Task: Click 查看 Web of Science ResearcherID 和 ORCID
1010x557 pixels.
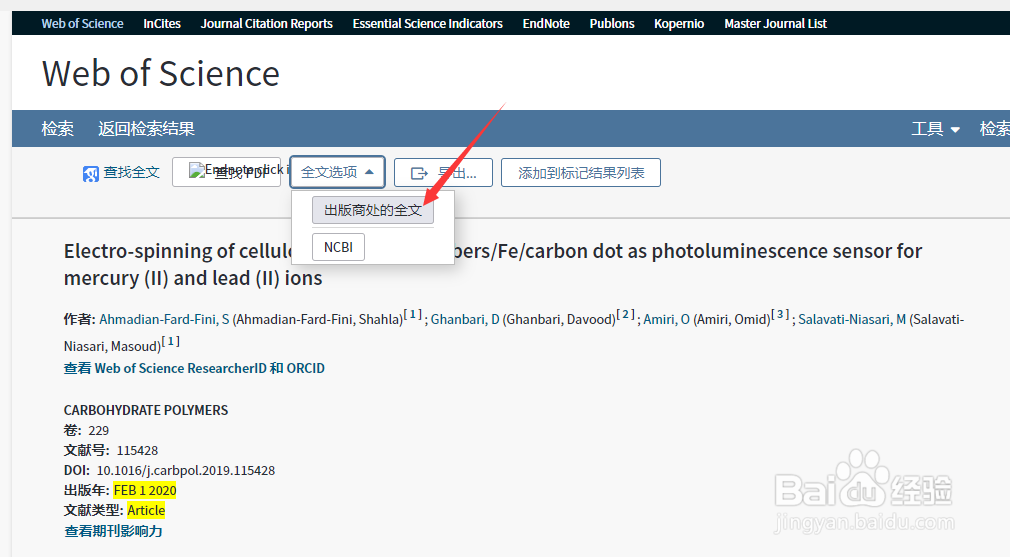Action: coord(194,368)
